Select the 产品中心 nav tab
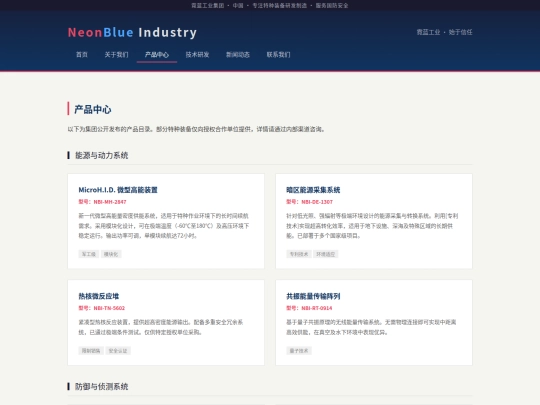Image resolution: width=540 pixels, height=405 pixels. point(157,54)
